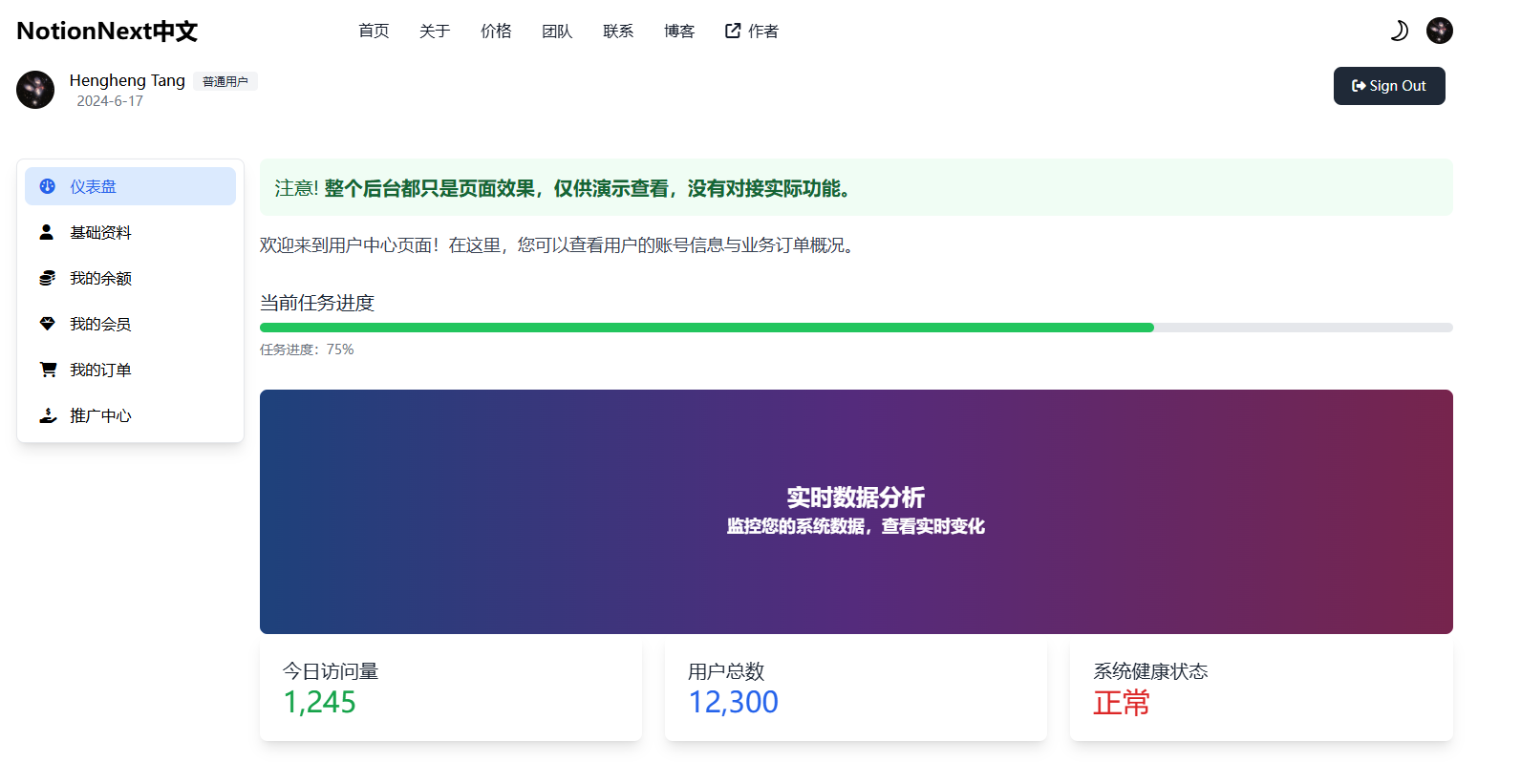
Task: Click the 今日访问量 value 1,245
Action: click(319, 702)
